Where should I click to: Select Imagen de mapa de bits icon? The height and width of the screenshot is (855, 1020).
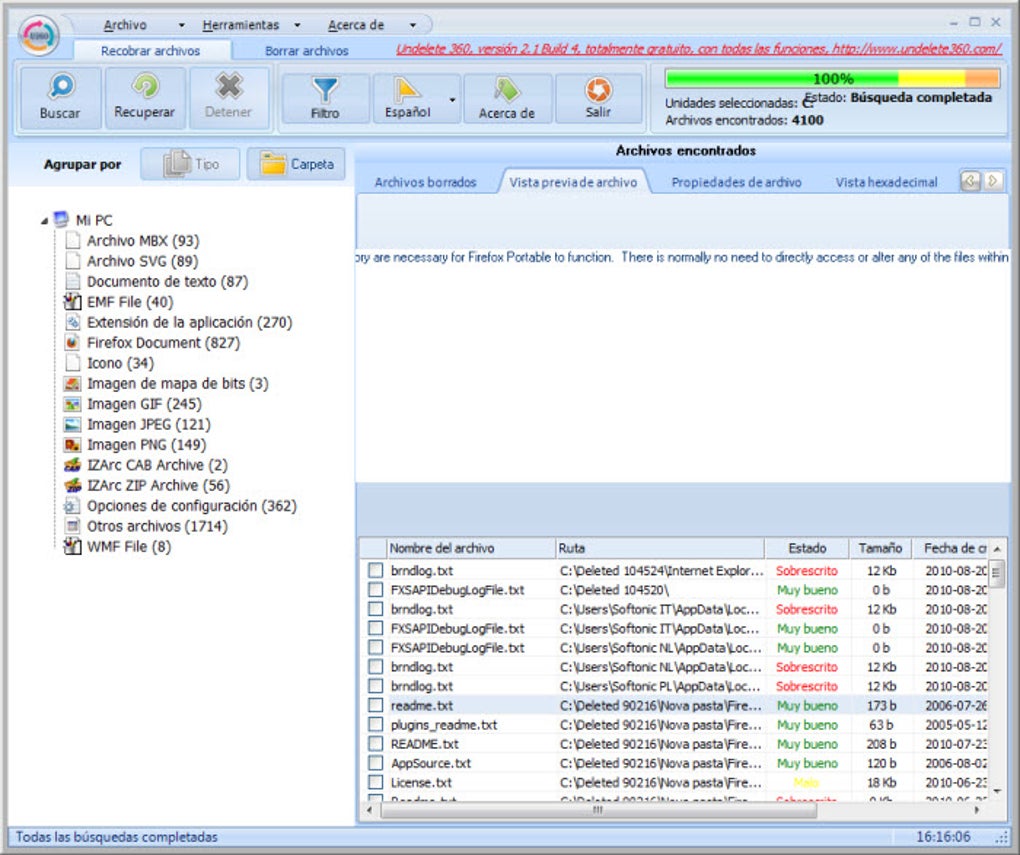click(72, 383)
